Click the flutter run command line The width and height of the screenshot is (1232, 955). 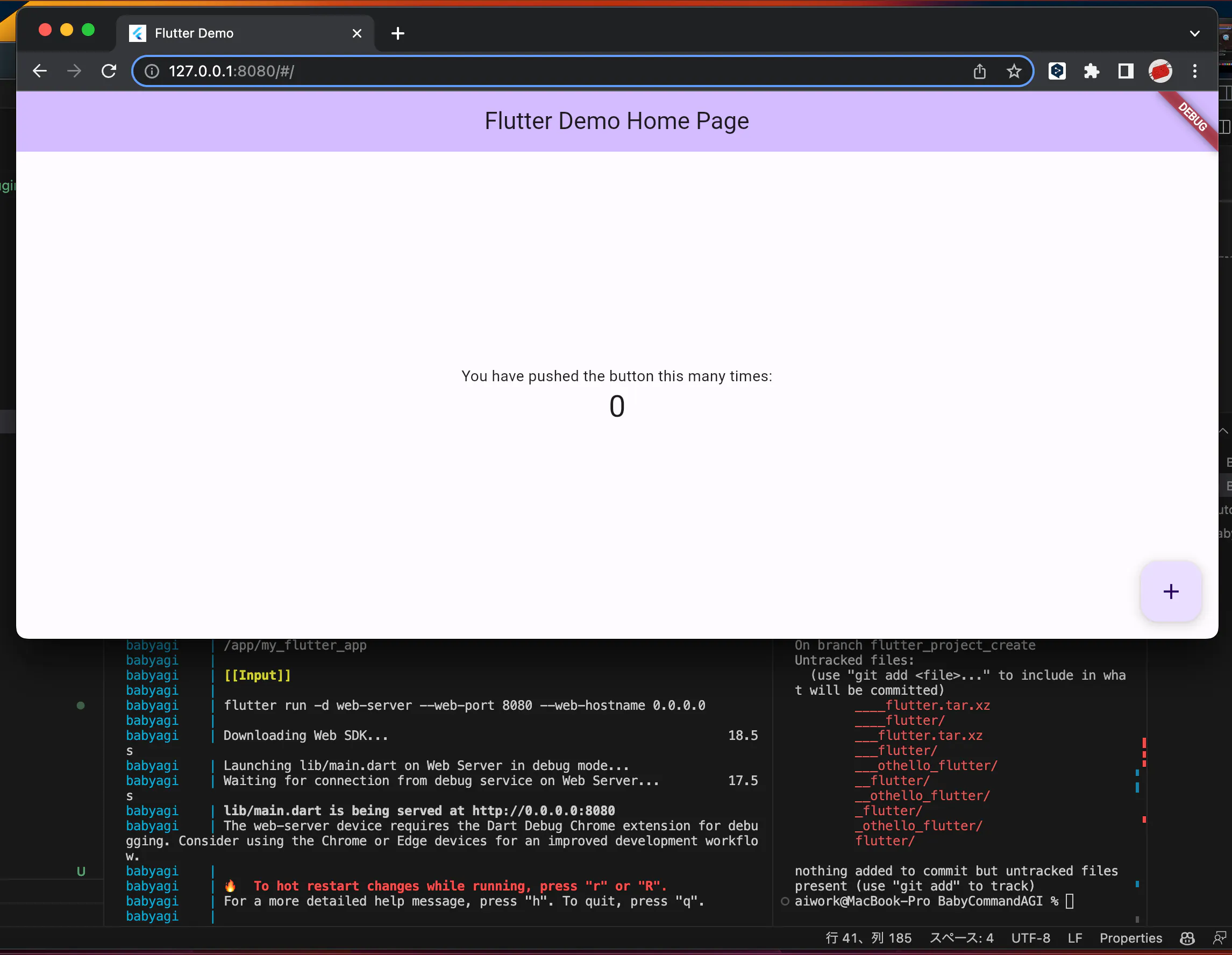click(x=464, y=705)
